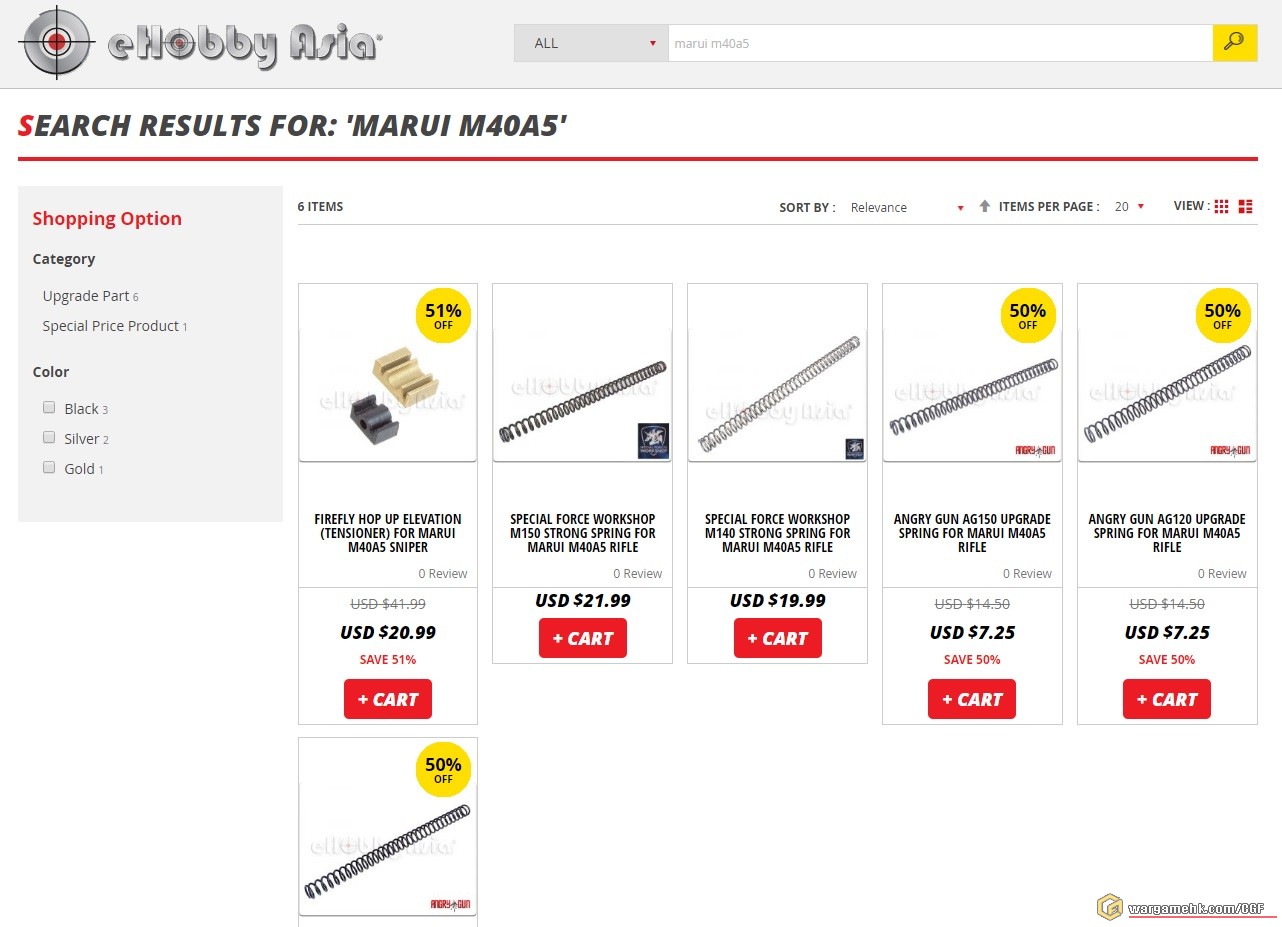Screen dimensions: 1282x927
Task: Add Firefly Hop Up Elevation to cart
Action: 388,699
